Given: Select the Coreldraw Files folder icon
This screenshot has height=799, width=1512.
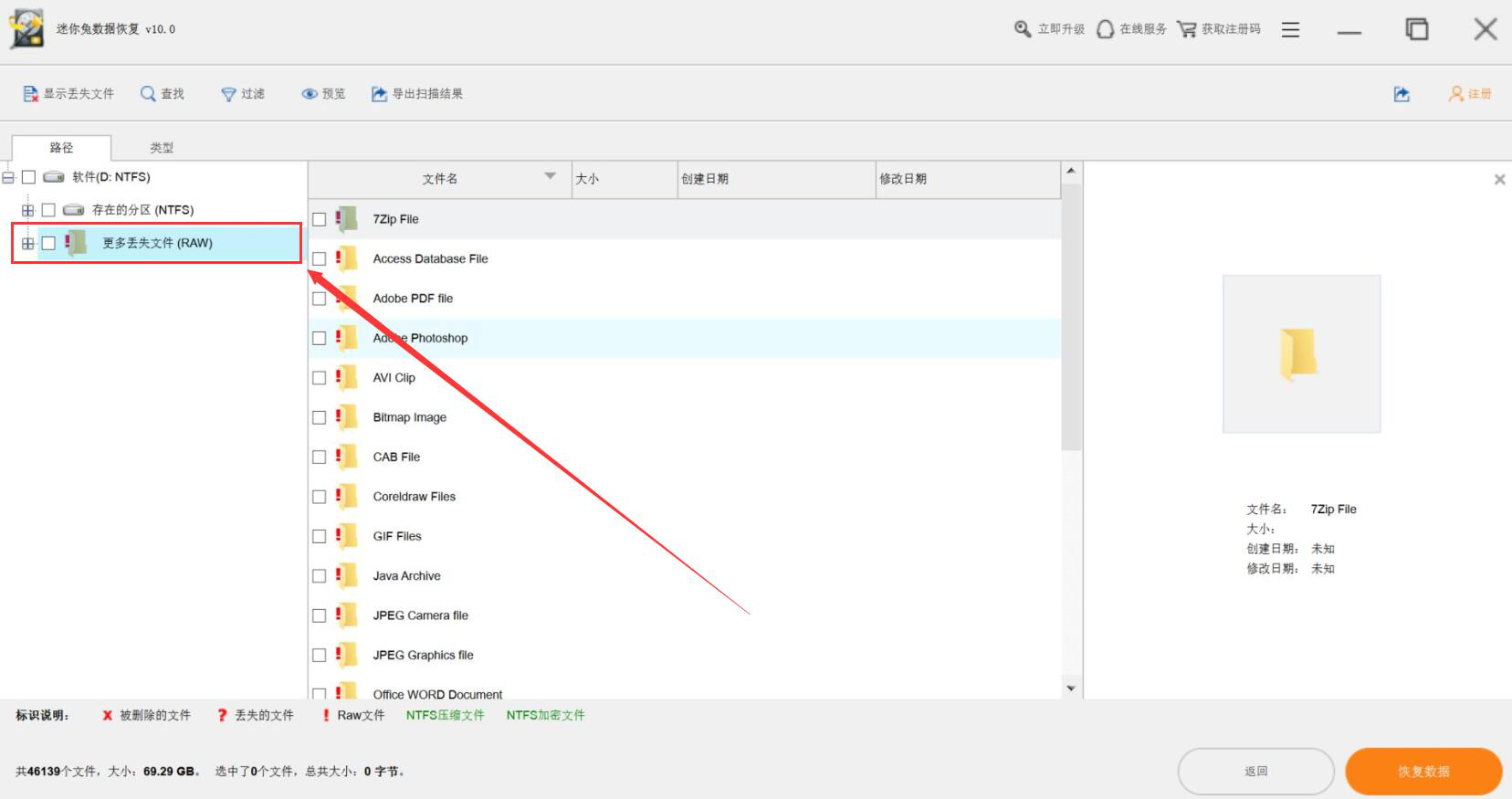Looking at the screenshot, I should tap(347, 497).
